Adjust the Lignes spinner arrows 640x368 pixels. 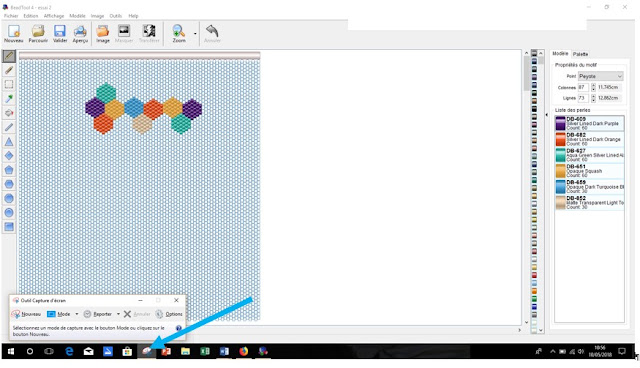click(x=593, y=98)
